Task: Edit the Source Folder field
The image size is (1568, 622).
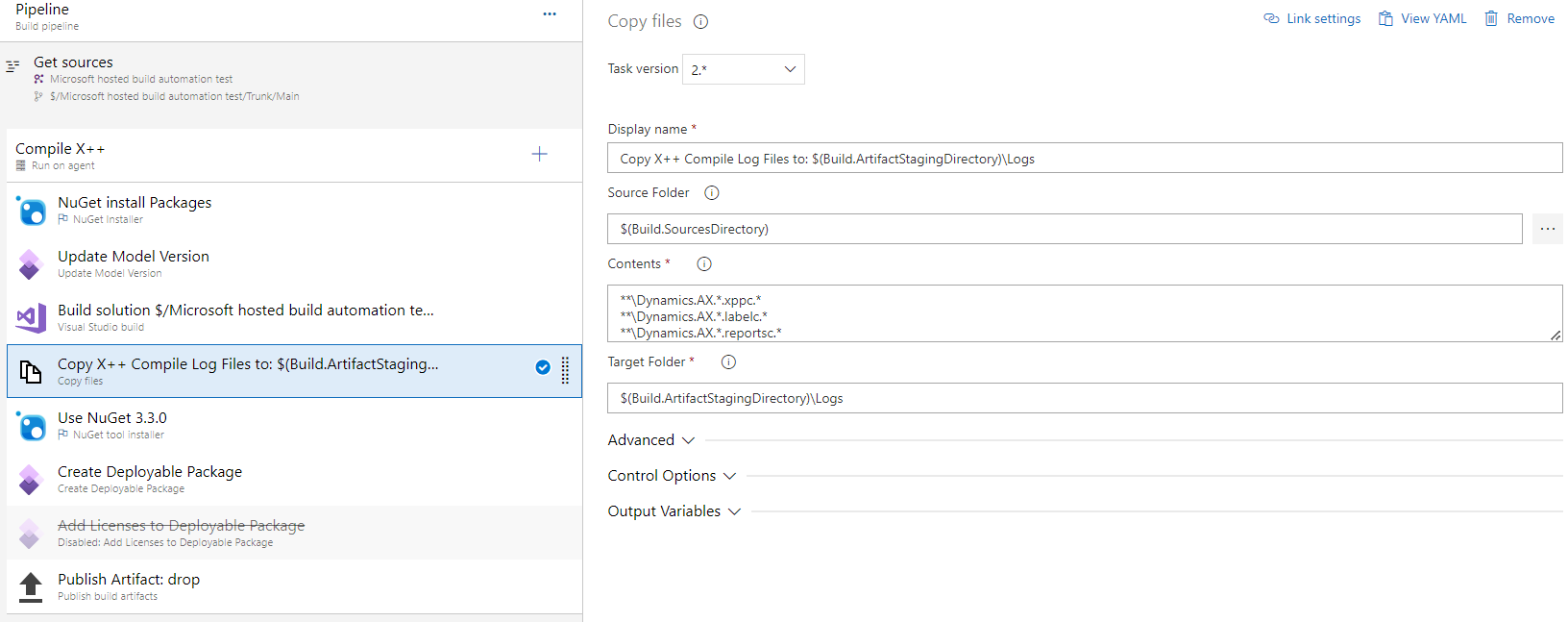Action: (1065, 229)
